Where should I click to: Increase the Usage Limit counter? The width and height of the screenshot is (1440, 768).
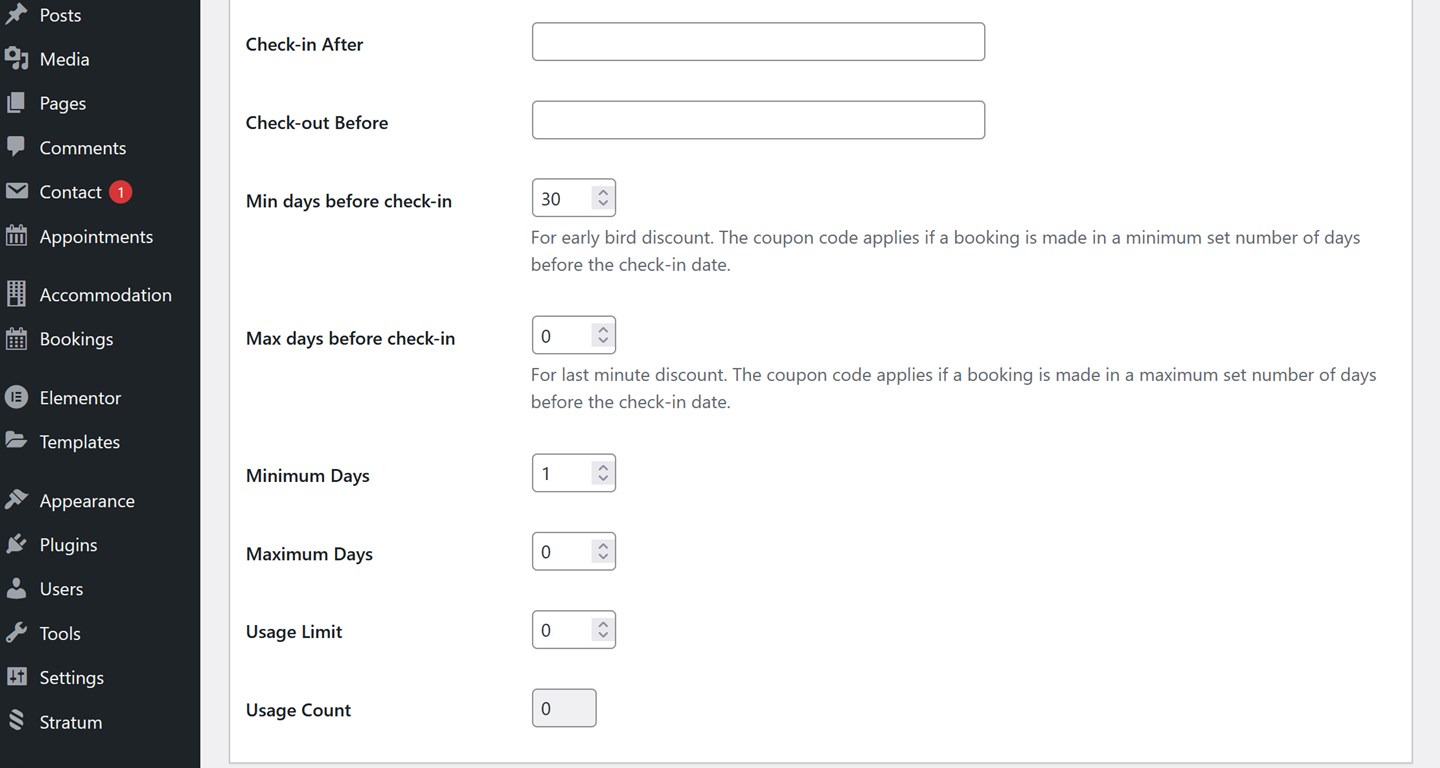pos(603,623)
